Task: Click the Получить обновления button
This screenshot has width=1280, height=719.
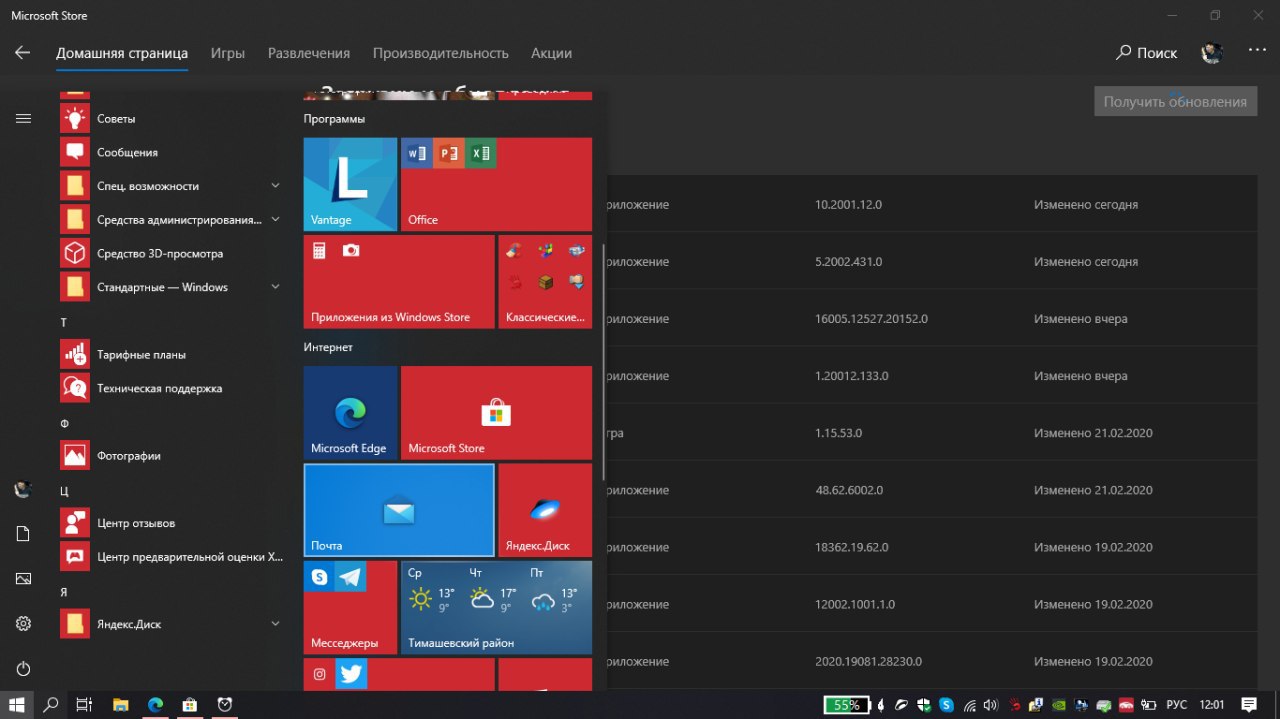Action: 1175,101
